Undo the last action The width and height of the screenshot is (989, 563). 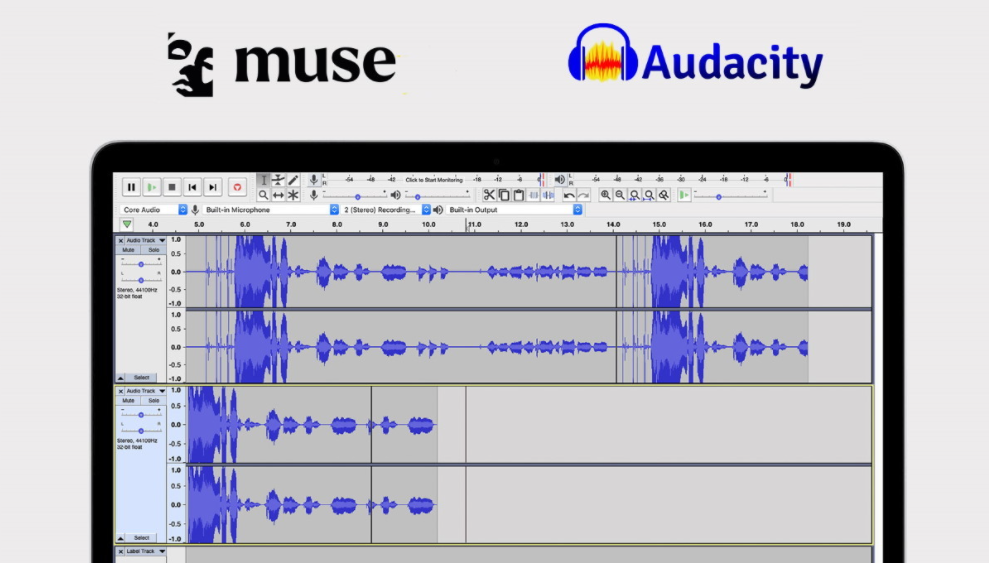[x=569, y=195]
